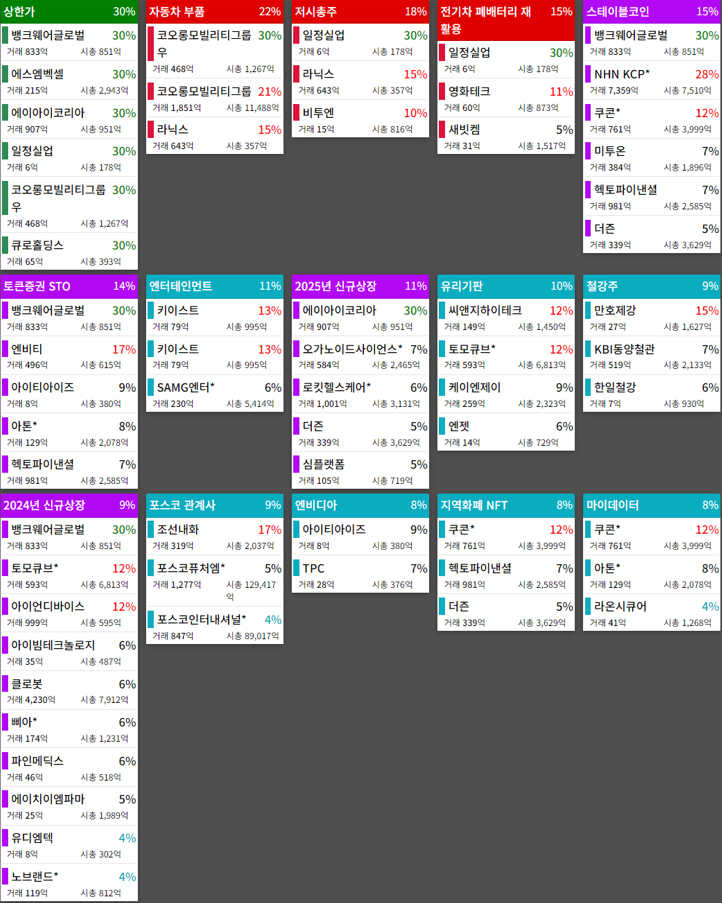This screenshot has width=722, height=903.
Task: Click 아톤* in 마이데이터 card
Action: (652, 575)
